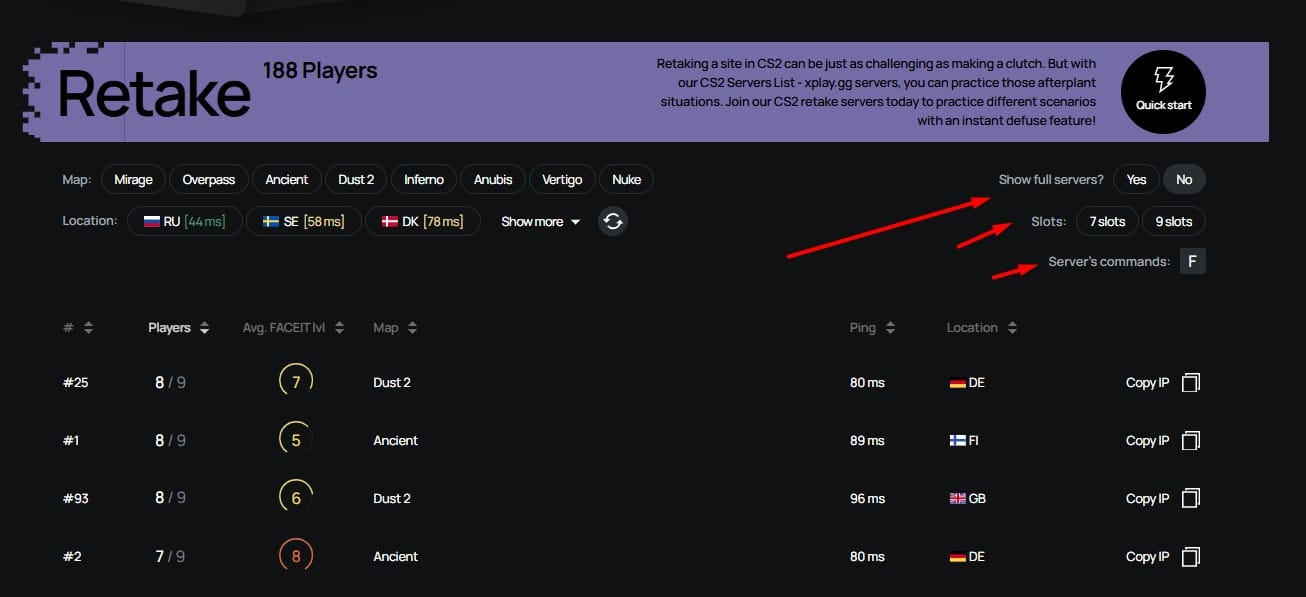Select the Ancient map filter chip
Viewport: 1306px width, 597px height.
coord(287,180)
